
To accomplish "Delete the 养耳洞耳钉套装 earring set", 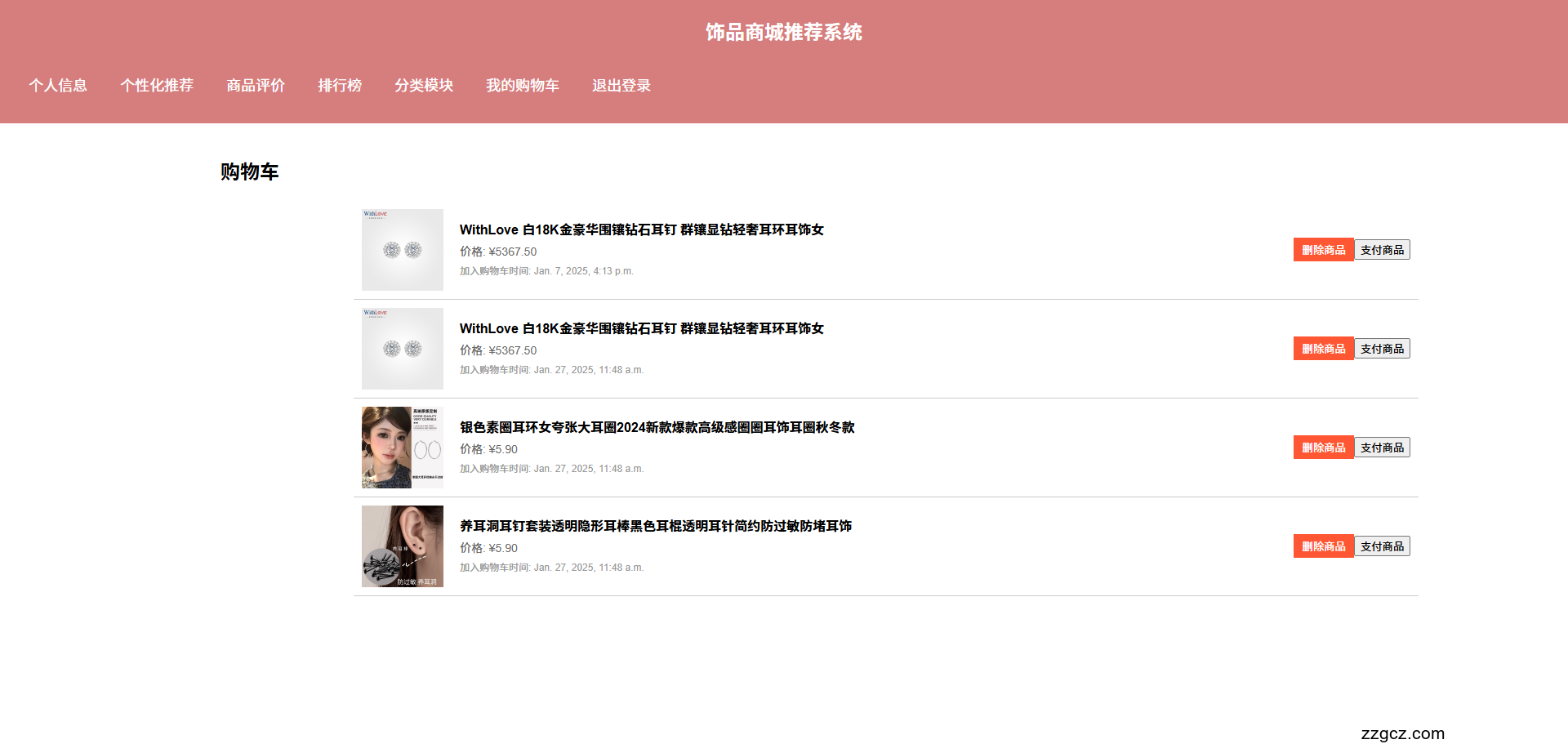I will 1322,546.
